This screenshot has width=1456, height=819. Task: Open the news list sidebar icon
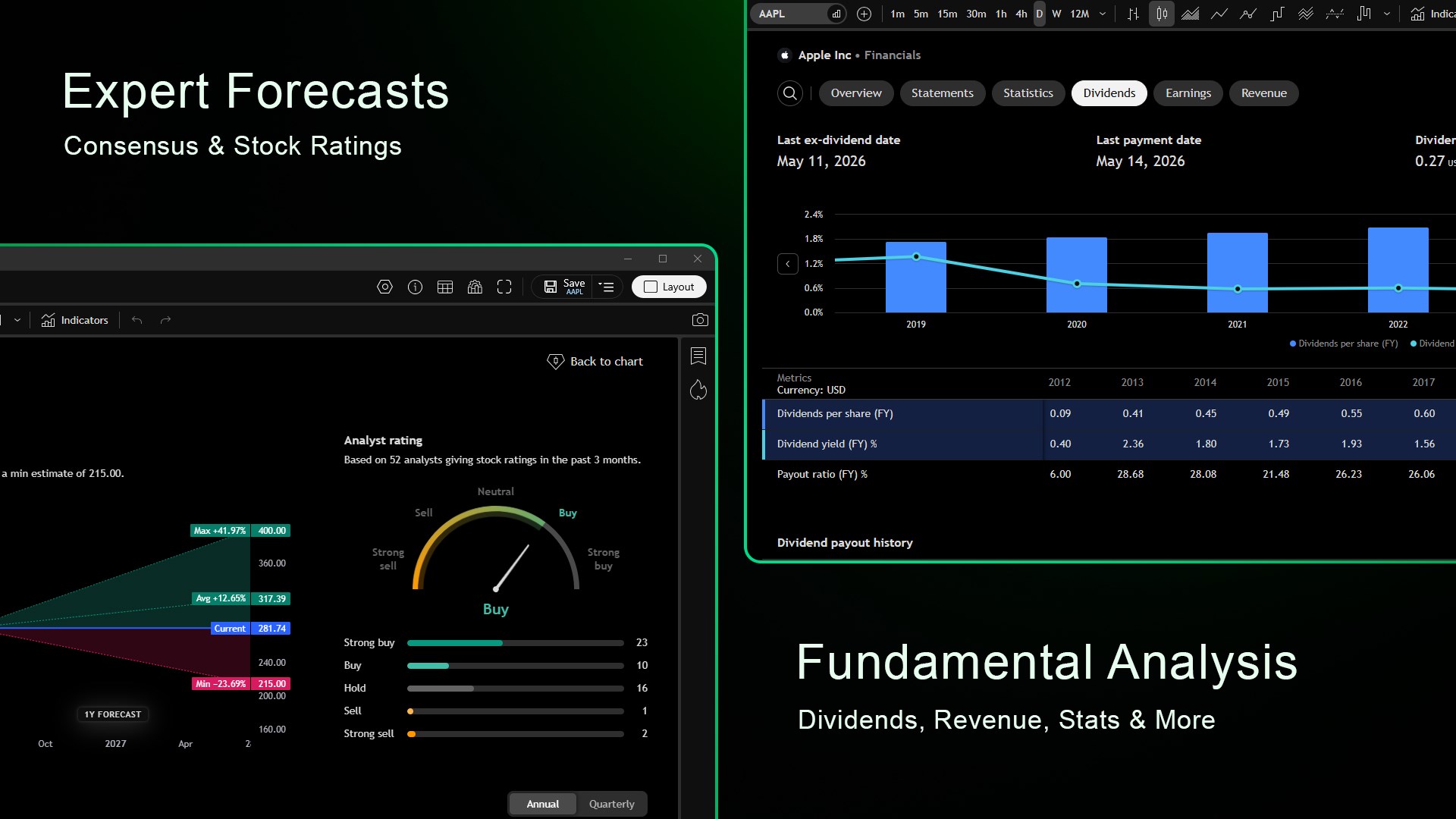pyautogui.click(x=698, y=356)
